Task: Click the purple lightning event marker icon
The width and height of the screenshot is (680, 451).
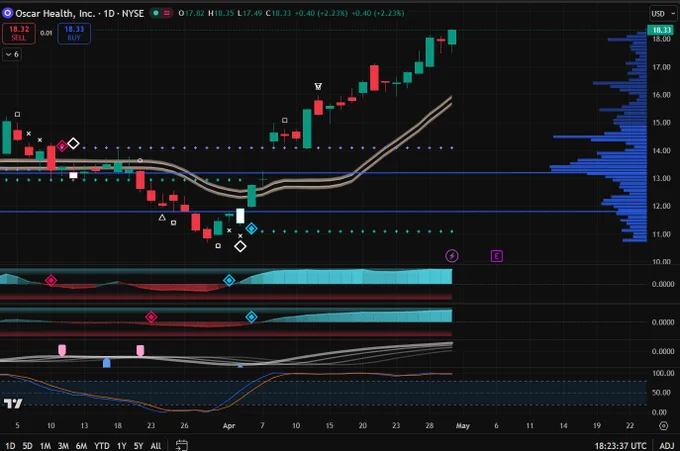Action: (x=452, y=256)
